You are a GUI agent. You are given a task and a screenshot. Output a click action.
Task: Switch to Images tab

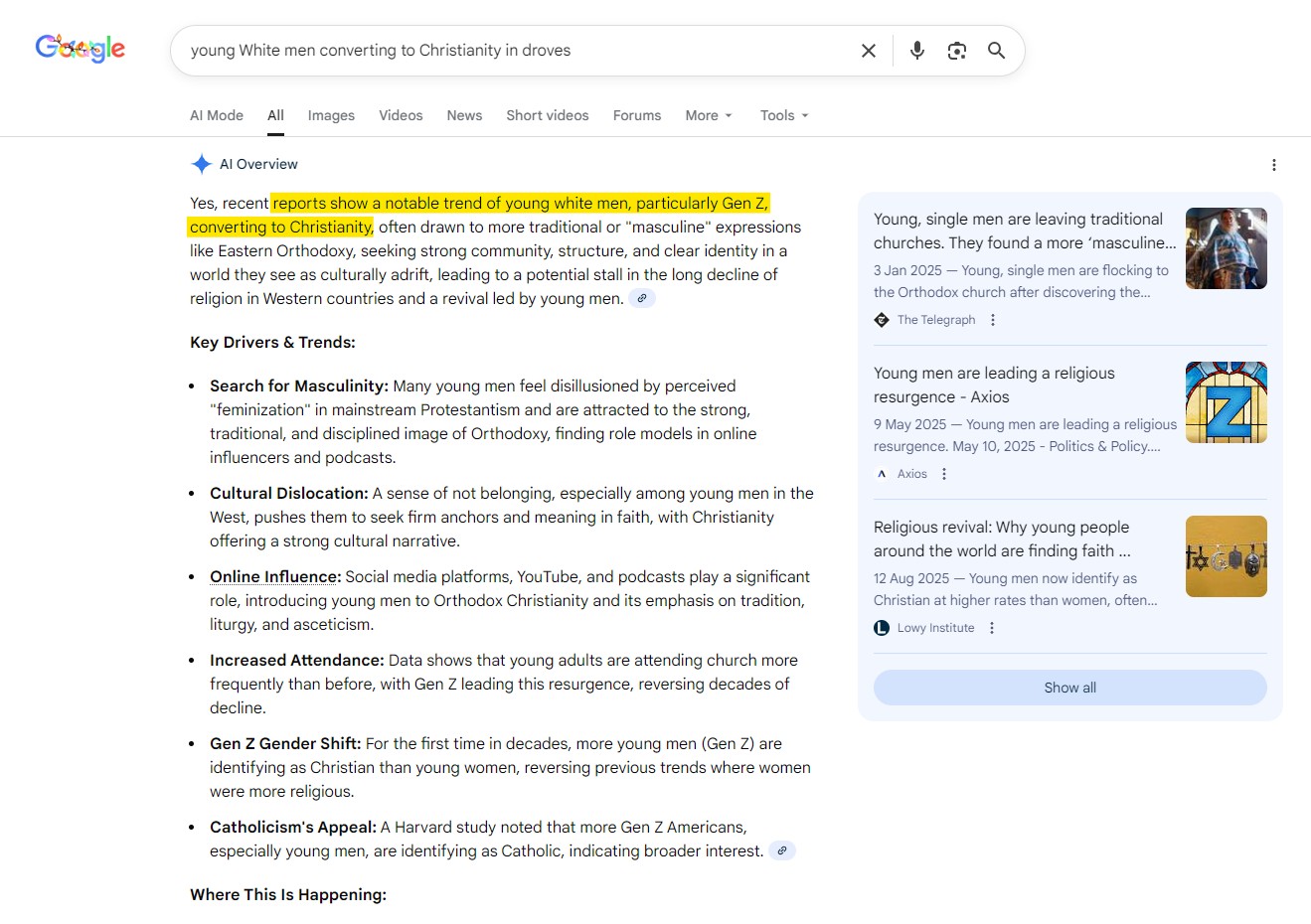click(x=331, y=115)
